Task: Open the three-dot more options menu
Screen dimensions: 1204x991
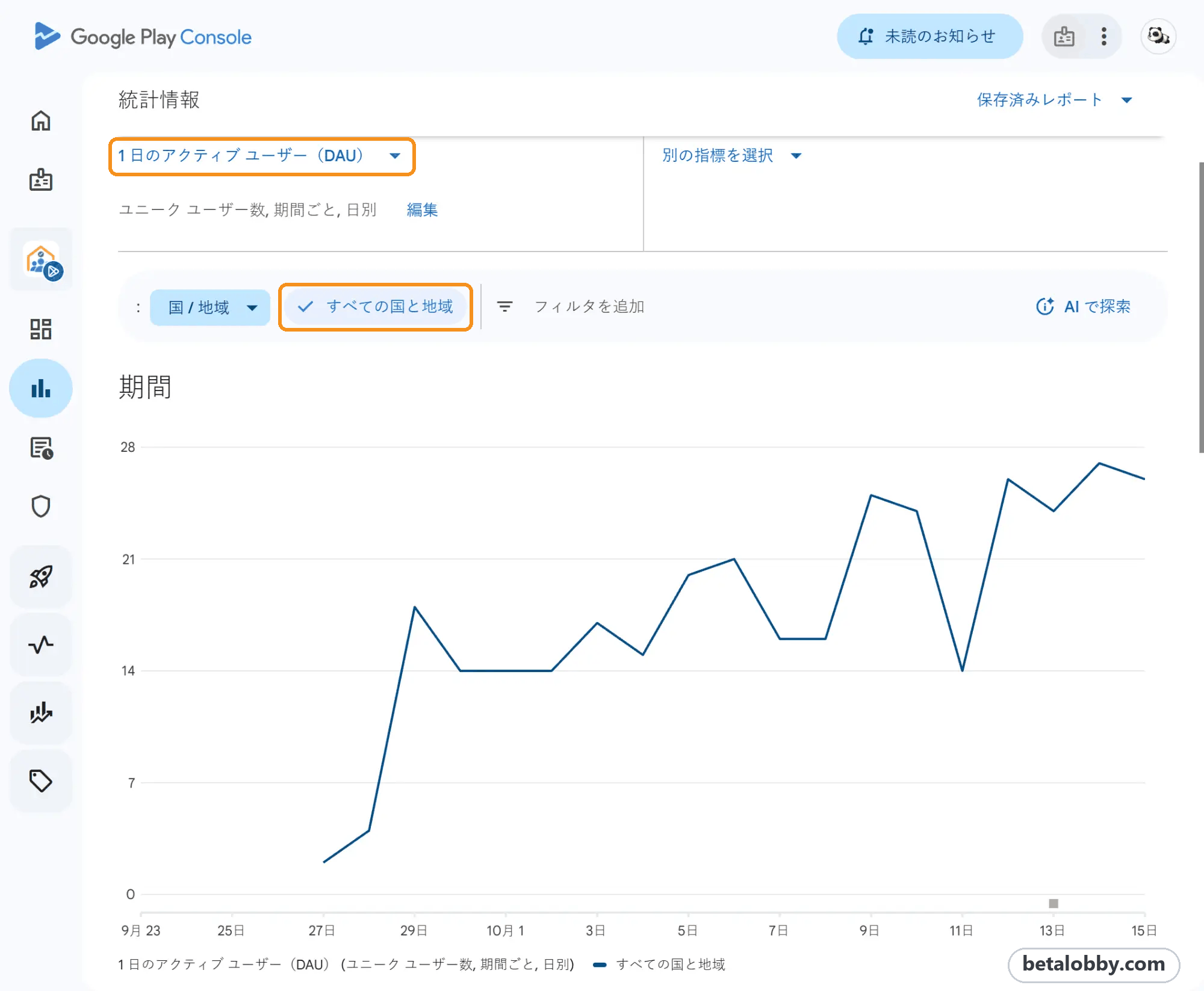Action: [x=1103, y=36]
